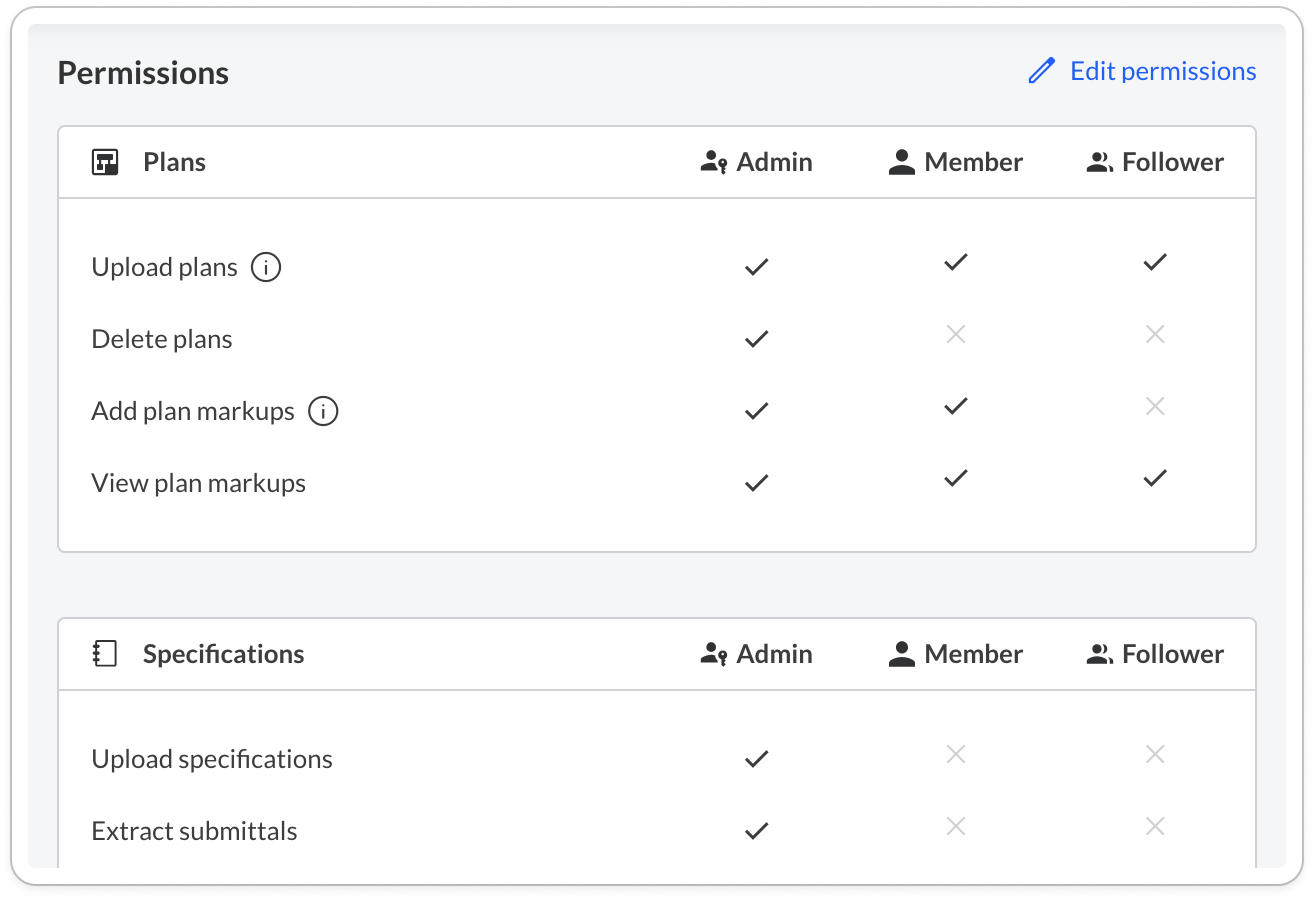The width and height of the screenshot is (1314, 900).
Task: Open the Edit permissions link
Action: point(1162,71)
